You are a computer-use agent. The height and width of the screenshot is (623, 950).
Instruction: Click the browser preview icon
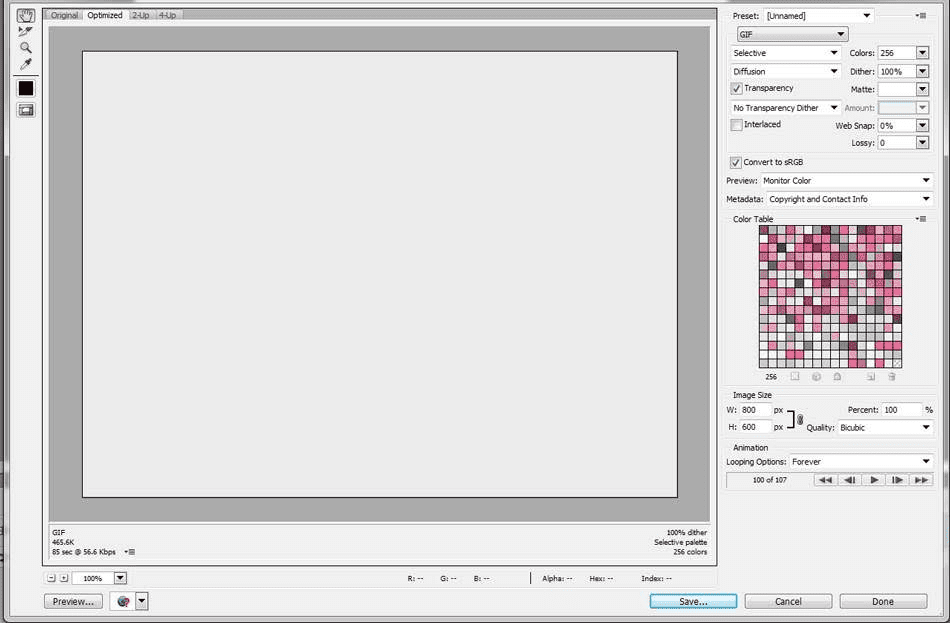coord(124,602)
